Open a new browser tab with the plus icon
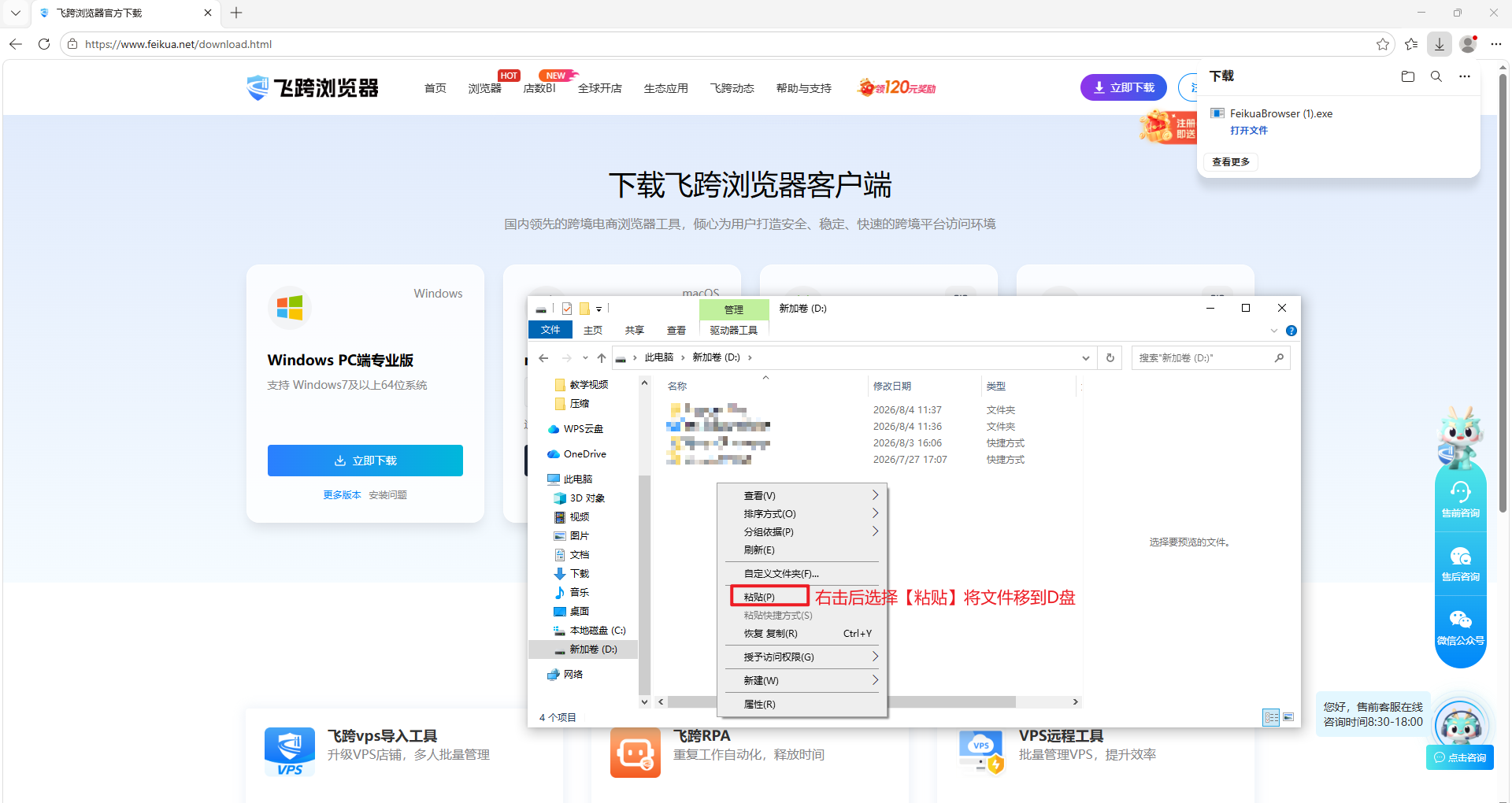This screenshot has height=803, width=1512. tap(236, 13)
